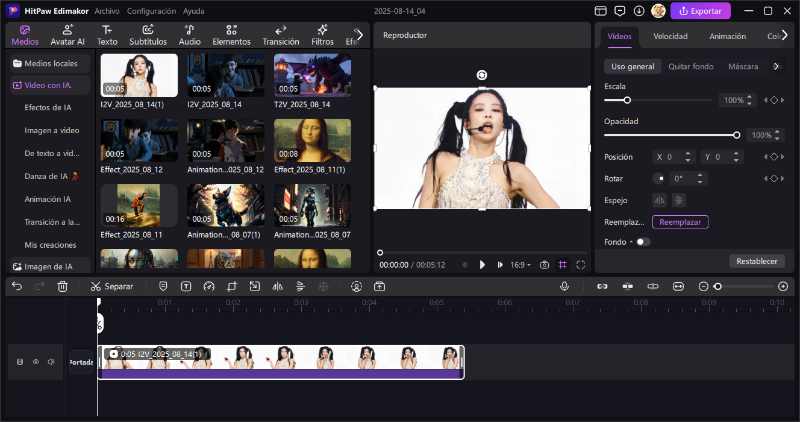Select Effect_2025_08_11(1) Mona Lisa thumbnail

click(x=312, y=140)
